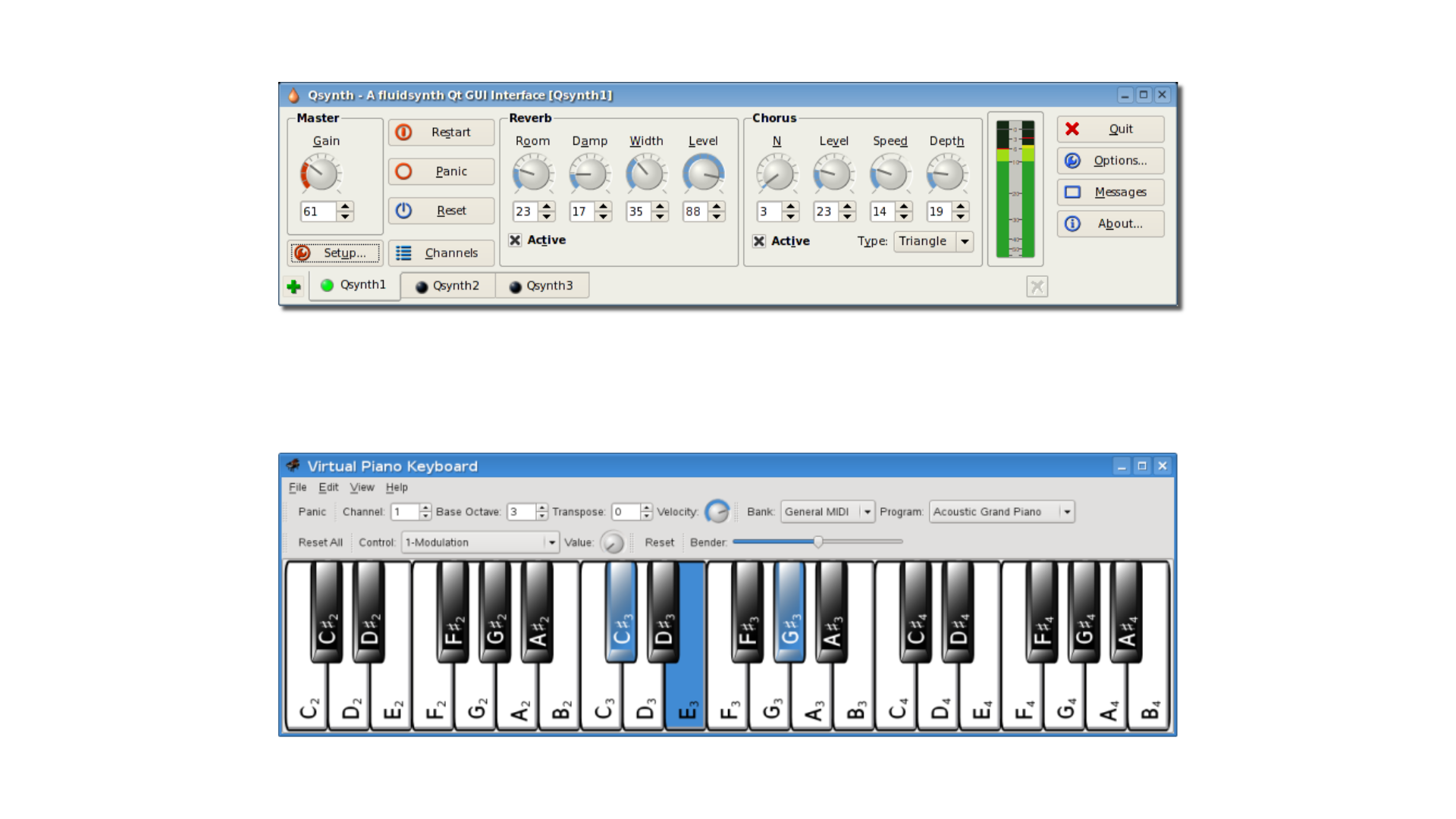This screenshot has height=819, width=1456.
Task: Click Reset next to the Value knob
Action: [659, 542]
